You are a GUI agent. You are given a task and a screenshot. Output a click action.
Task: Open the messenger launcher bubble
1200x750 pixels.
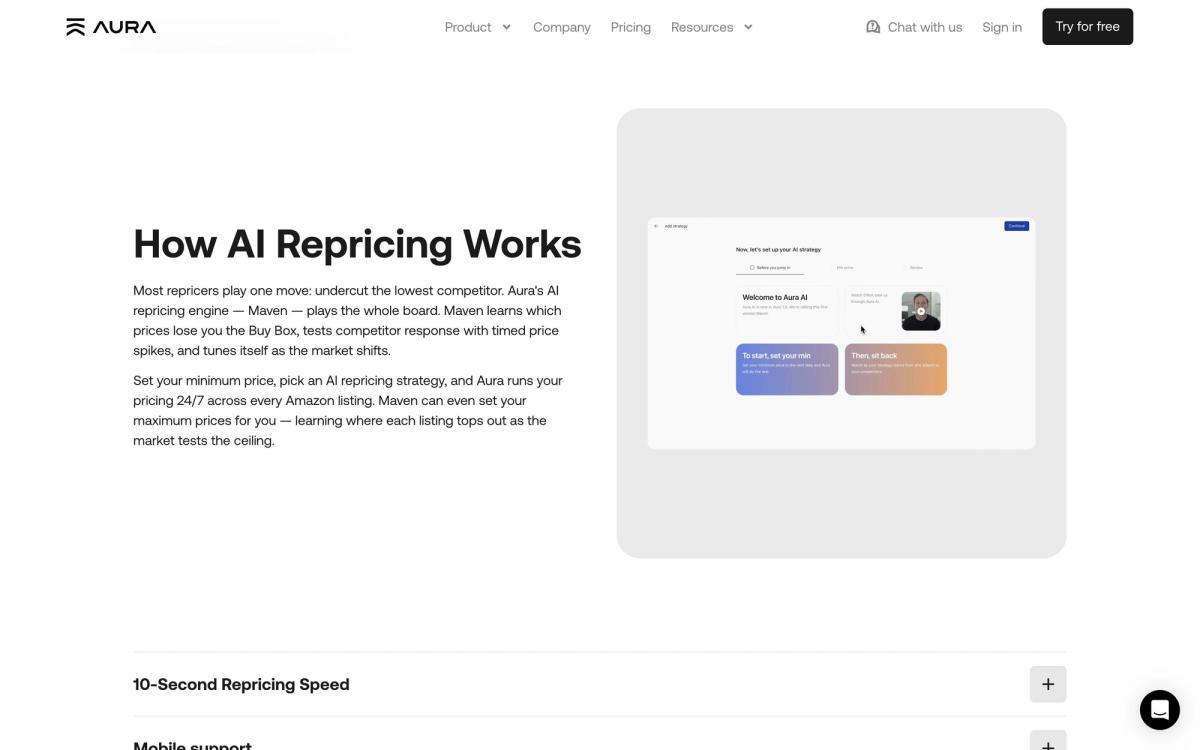click(x=1160, y=710)
